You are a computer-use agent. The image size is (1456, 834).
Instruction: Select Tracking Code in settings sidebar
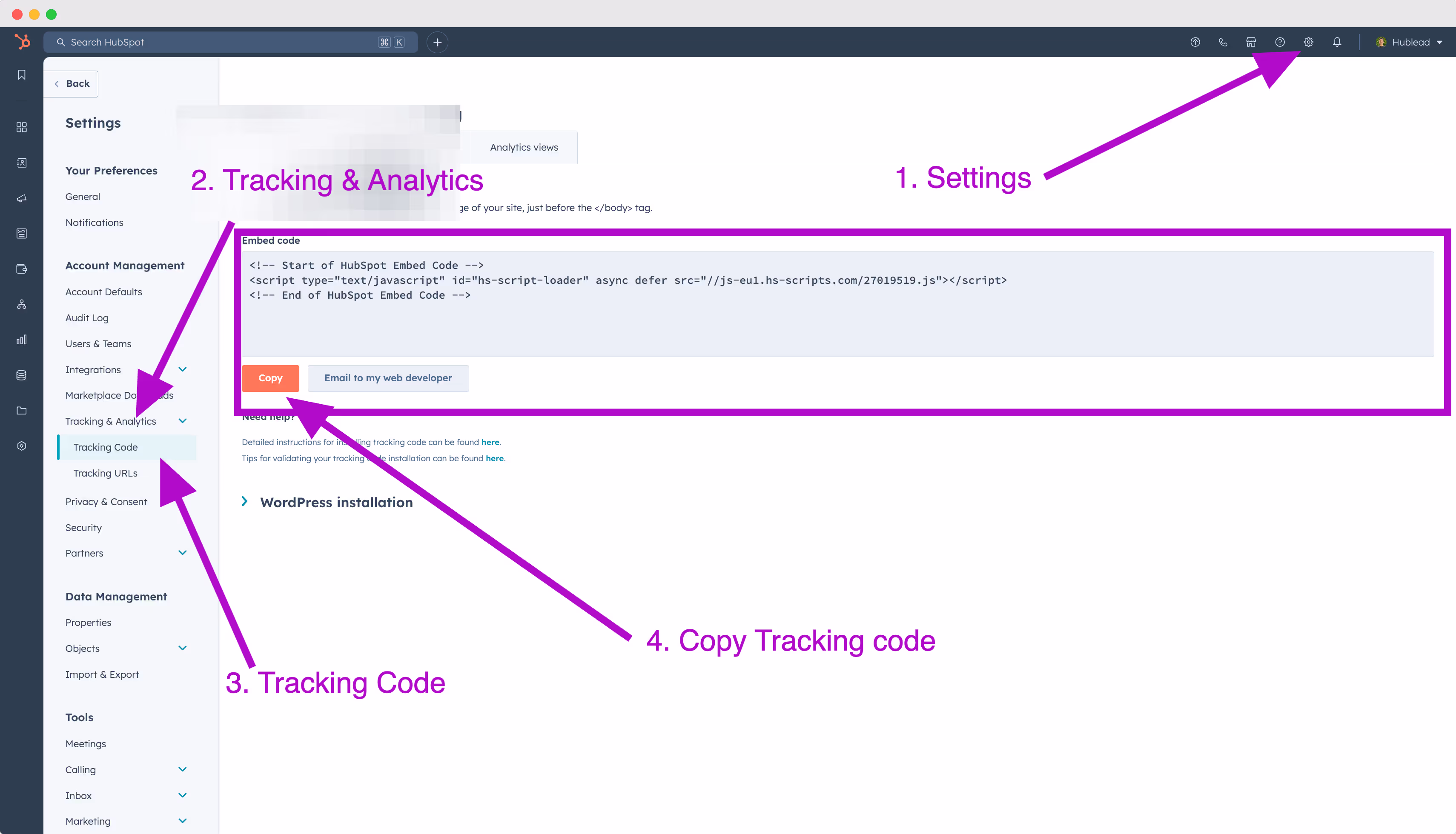126,447
